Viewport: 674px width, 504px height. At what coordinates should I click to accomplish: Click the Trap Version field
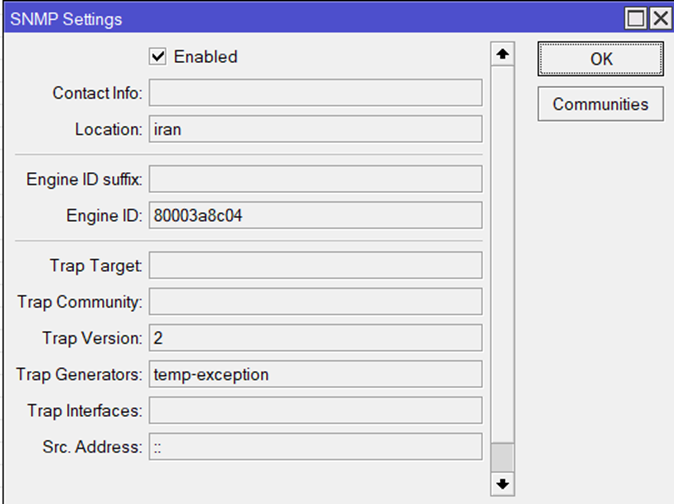[315, 338]
